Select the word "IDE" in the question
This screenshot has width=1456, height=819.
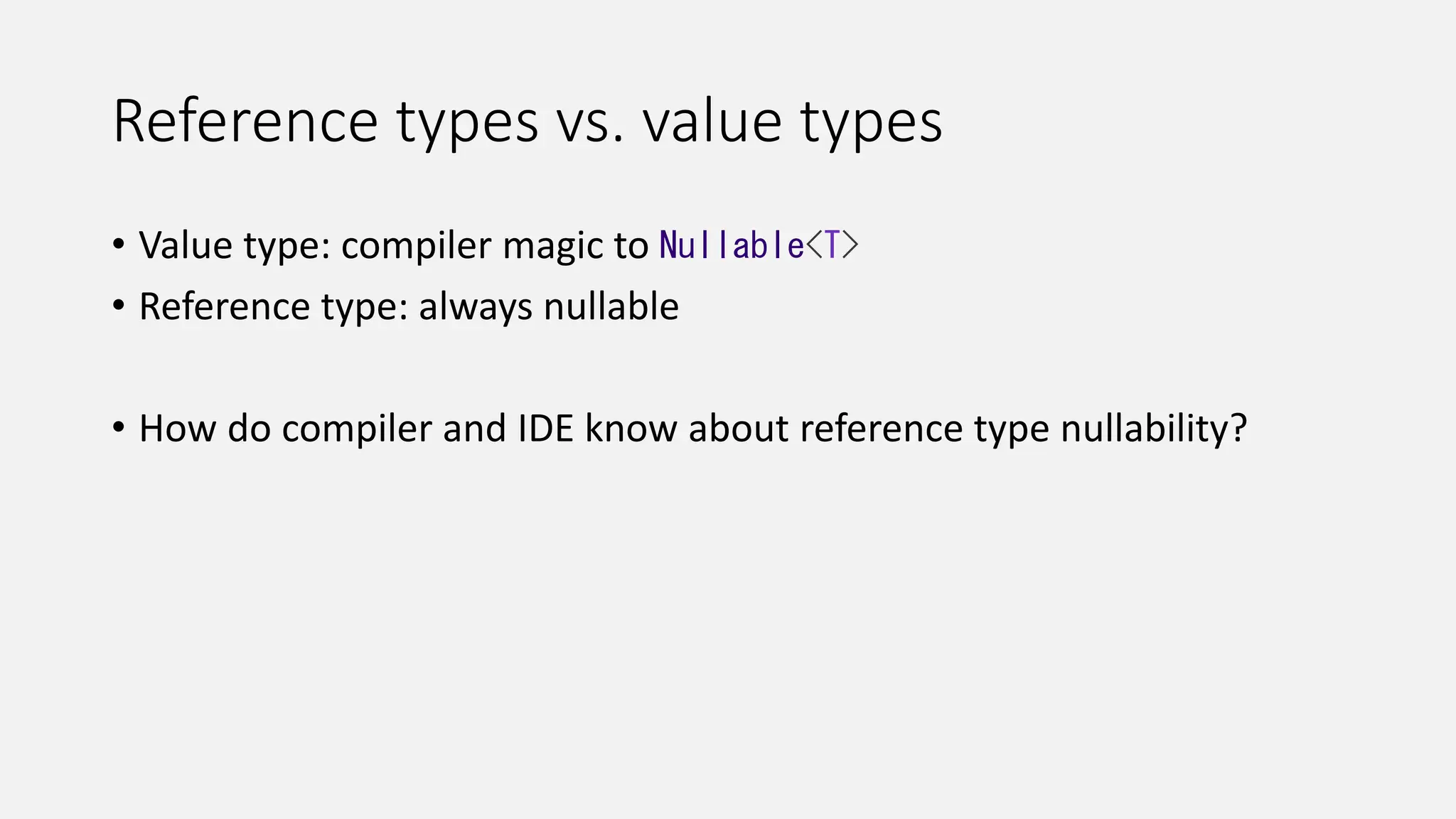coord(545,429)
